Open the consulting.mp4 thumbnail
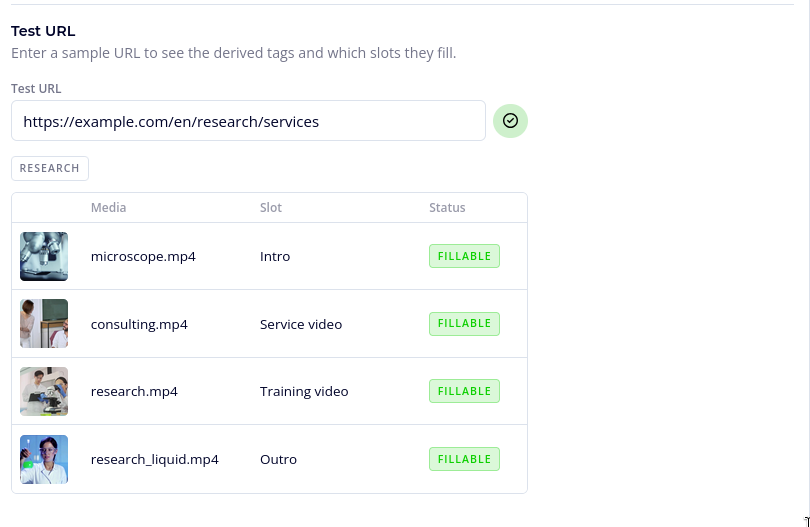This screenshot has width=810, height=527. (44, 323)
